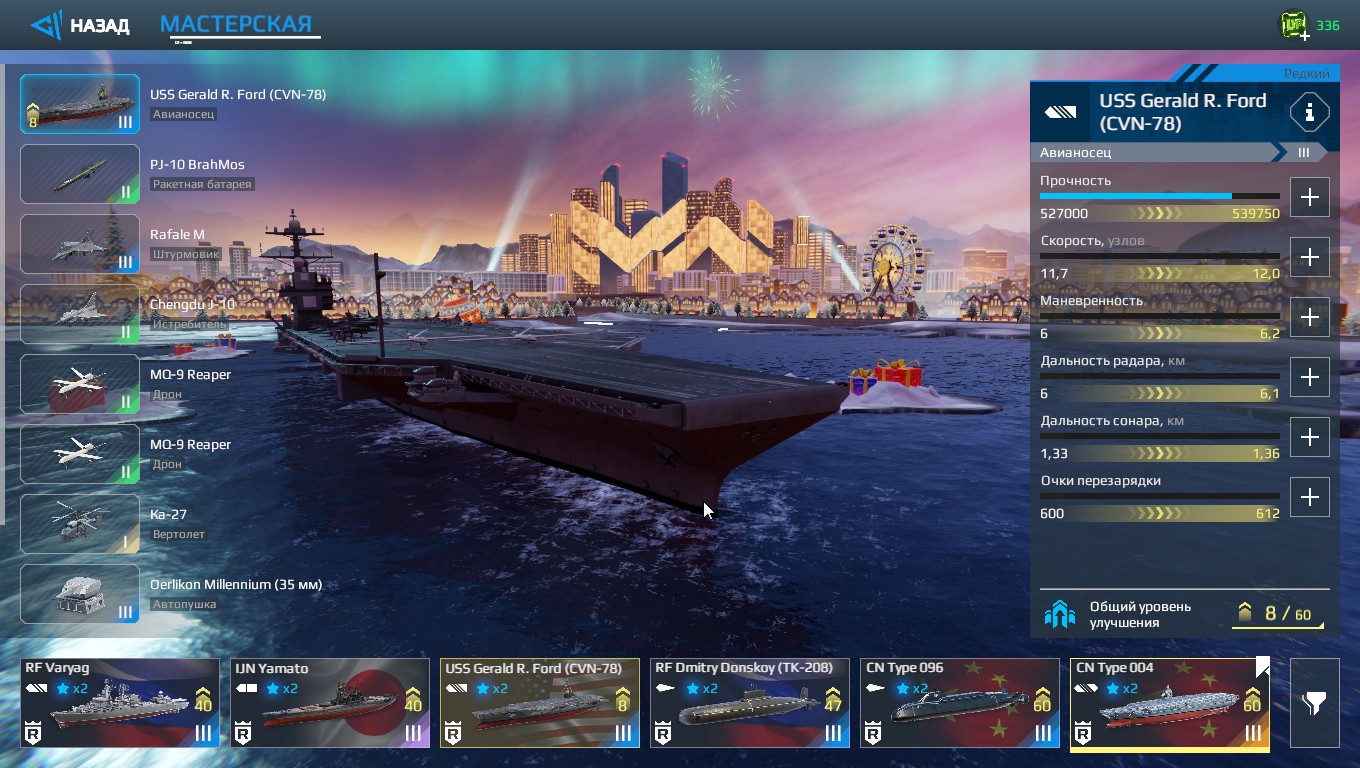Screen dimensions: 1360x768
Task: Select the first MQ-9 Reaper drone slot
Action: coord(80,384)
